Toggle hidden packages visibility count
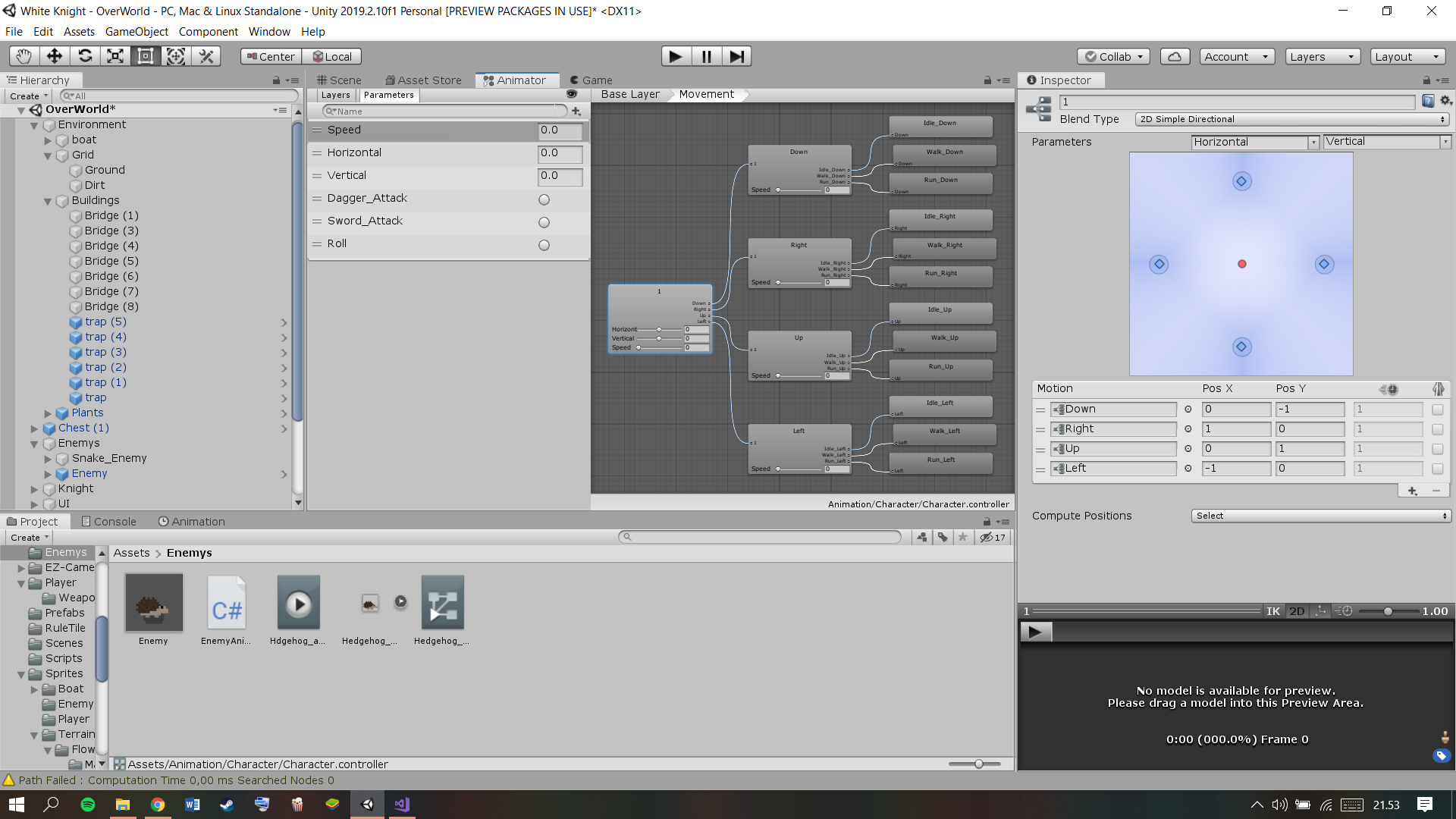Image resolution: width=1456 pixels, height=819 pixels. click(993, 537)
